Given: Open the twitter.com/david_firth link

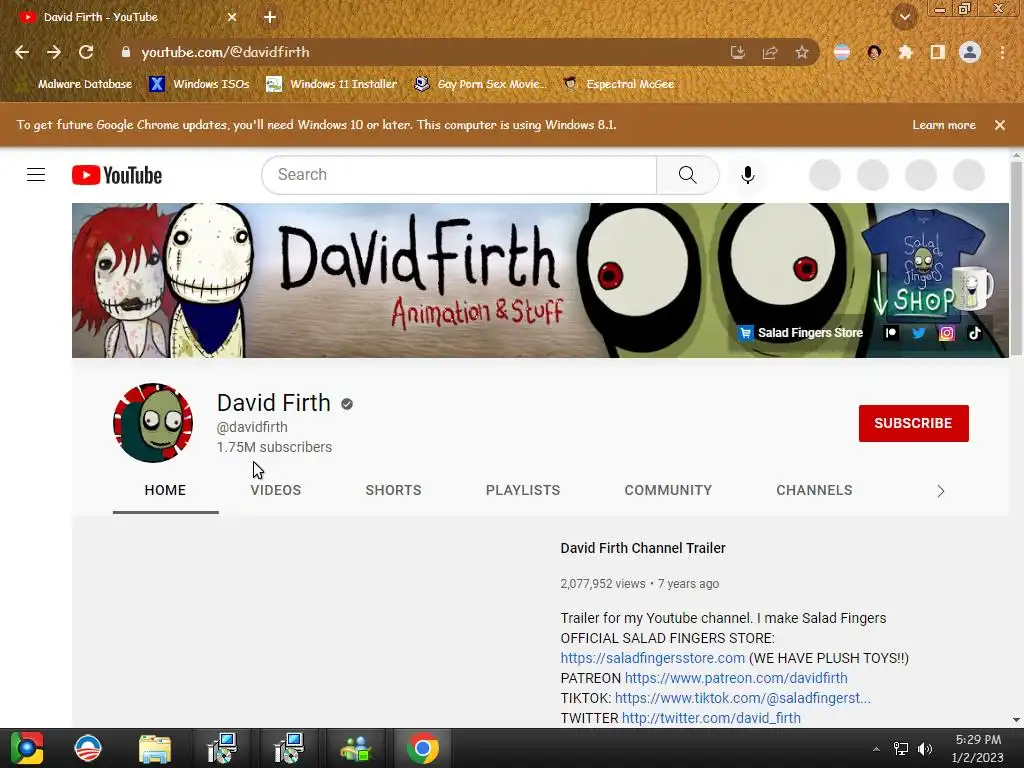Looking at the screenshot, I should pos(711,718).
